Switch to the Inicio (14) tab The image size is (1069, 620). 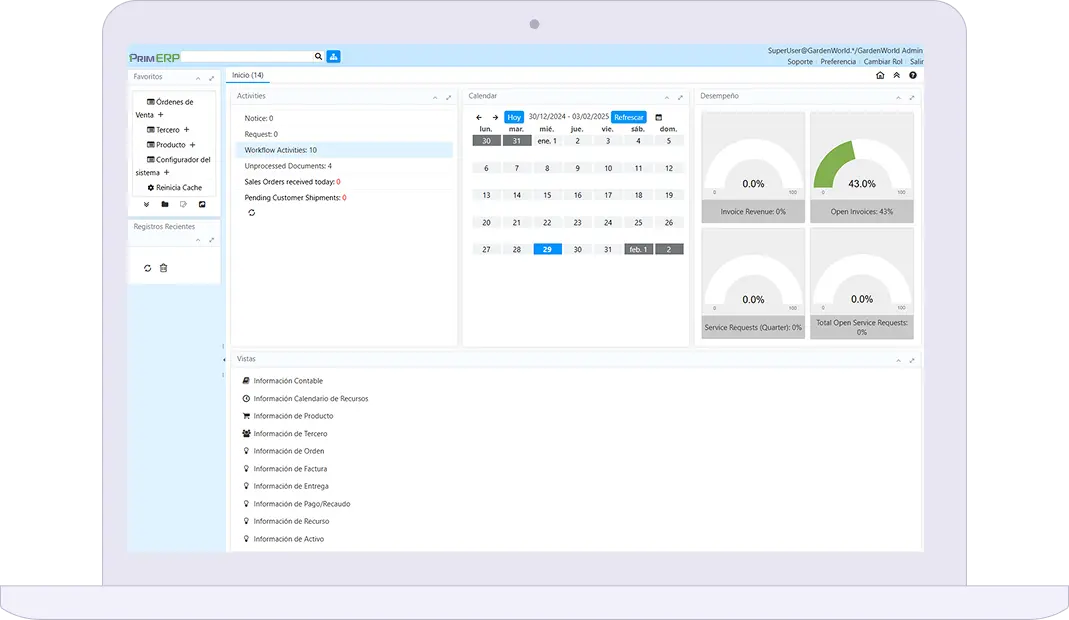[x=248, y=75]
